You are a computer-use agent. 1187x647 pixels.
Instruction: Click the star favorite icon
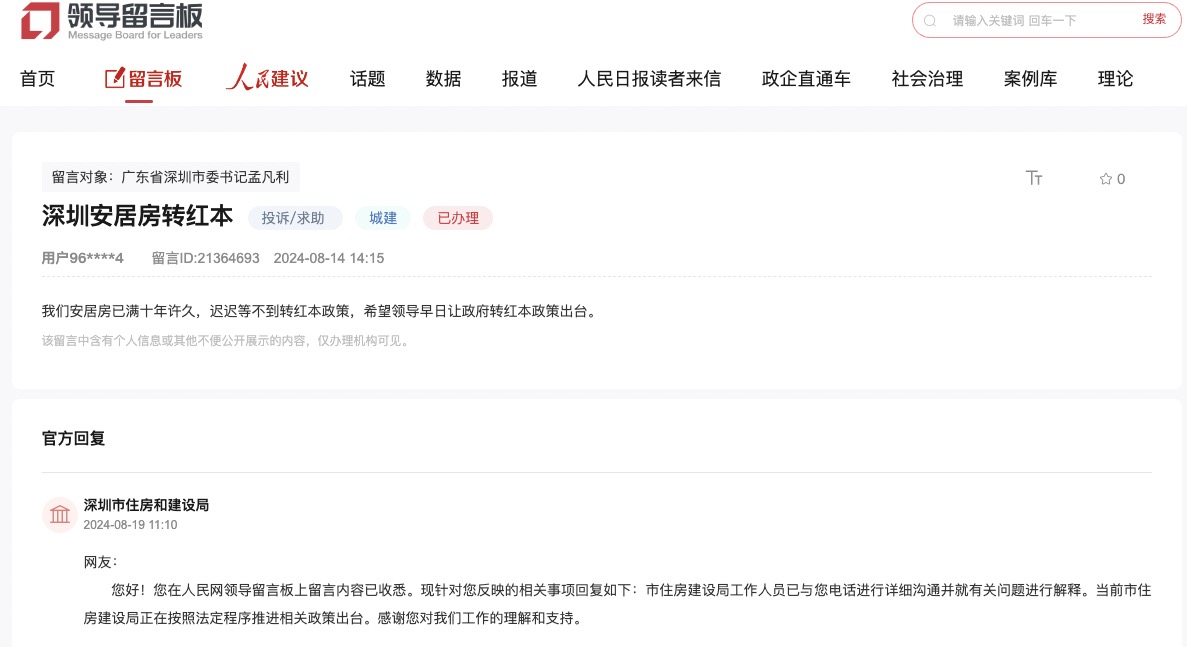[x=1105, y=179]
